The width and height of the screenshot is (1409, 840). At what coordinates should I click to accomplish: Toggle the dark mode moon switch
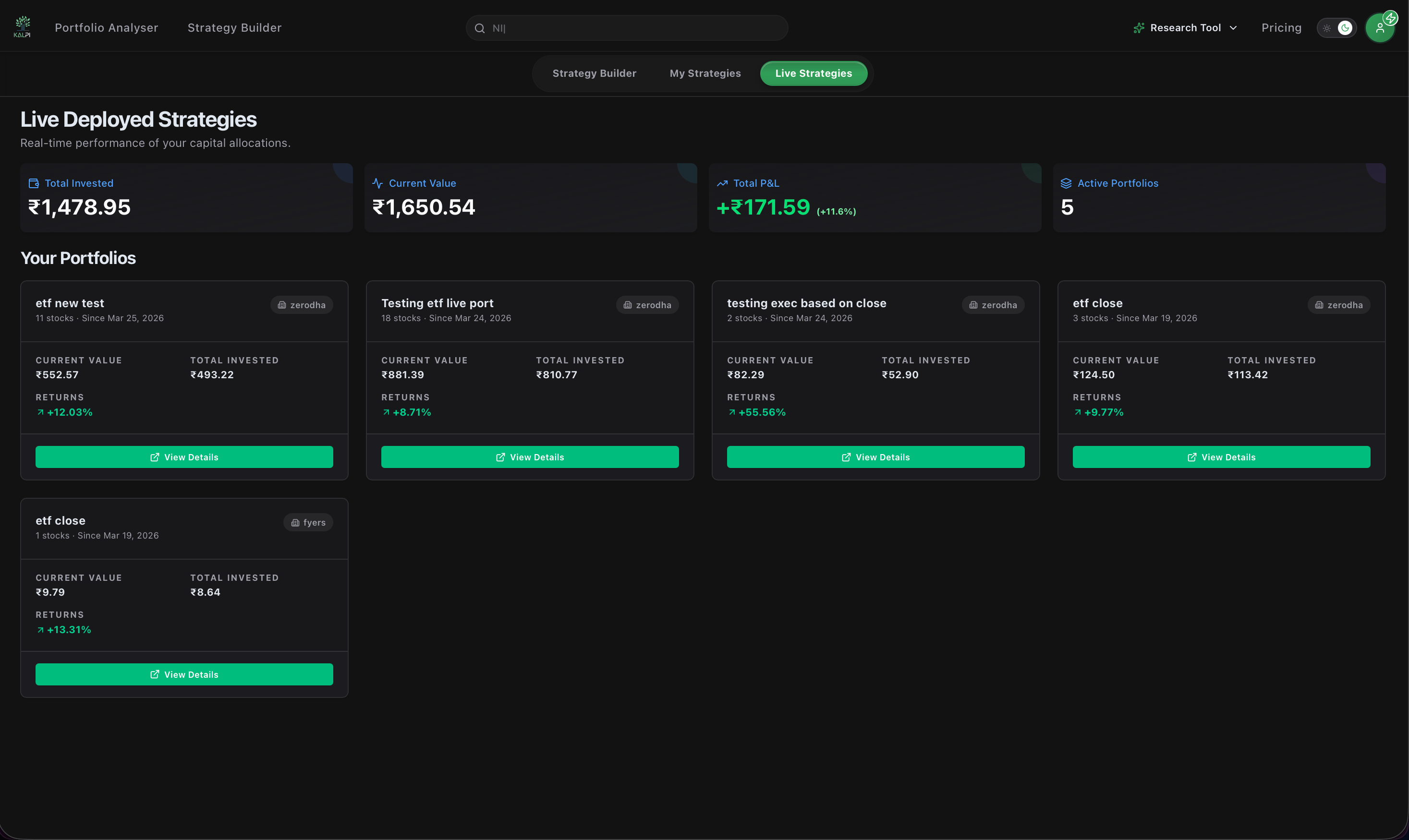pyautogui.click(x=1345, y=28)
